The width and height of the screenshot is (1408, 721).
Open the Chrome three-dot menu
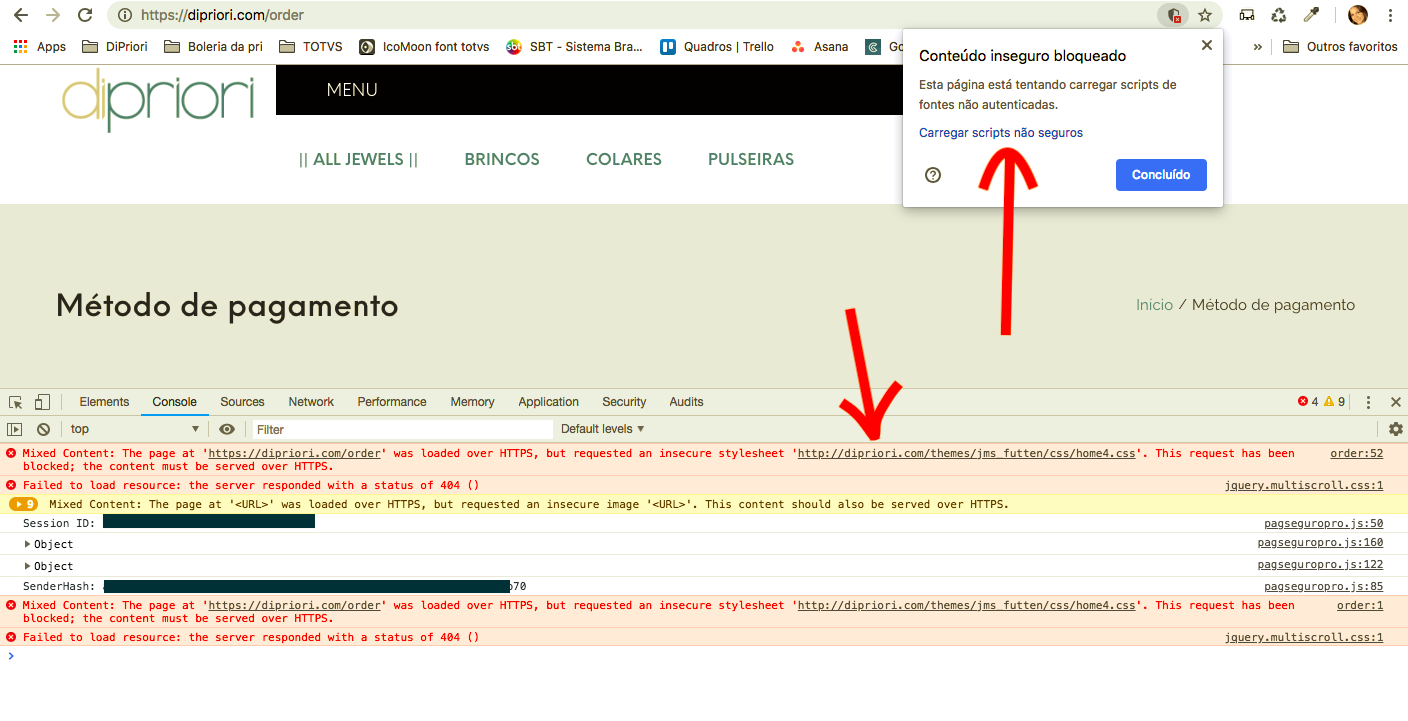click(x=1390, y=15)
